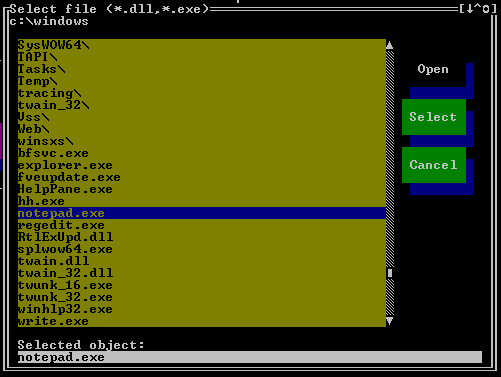501x377 pixels.
Task: Select explorer.exe in the file list
Action: point(202,165)
